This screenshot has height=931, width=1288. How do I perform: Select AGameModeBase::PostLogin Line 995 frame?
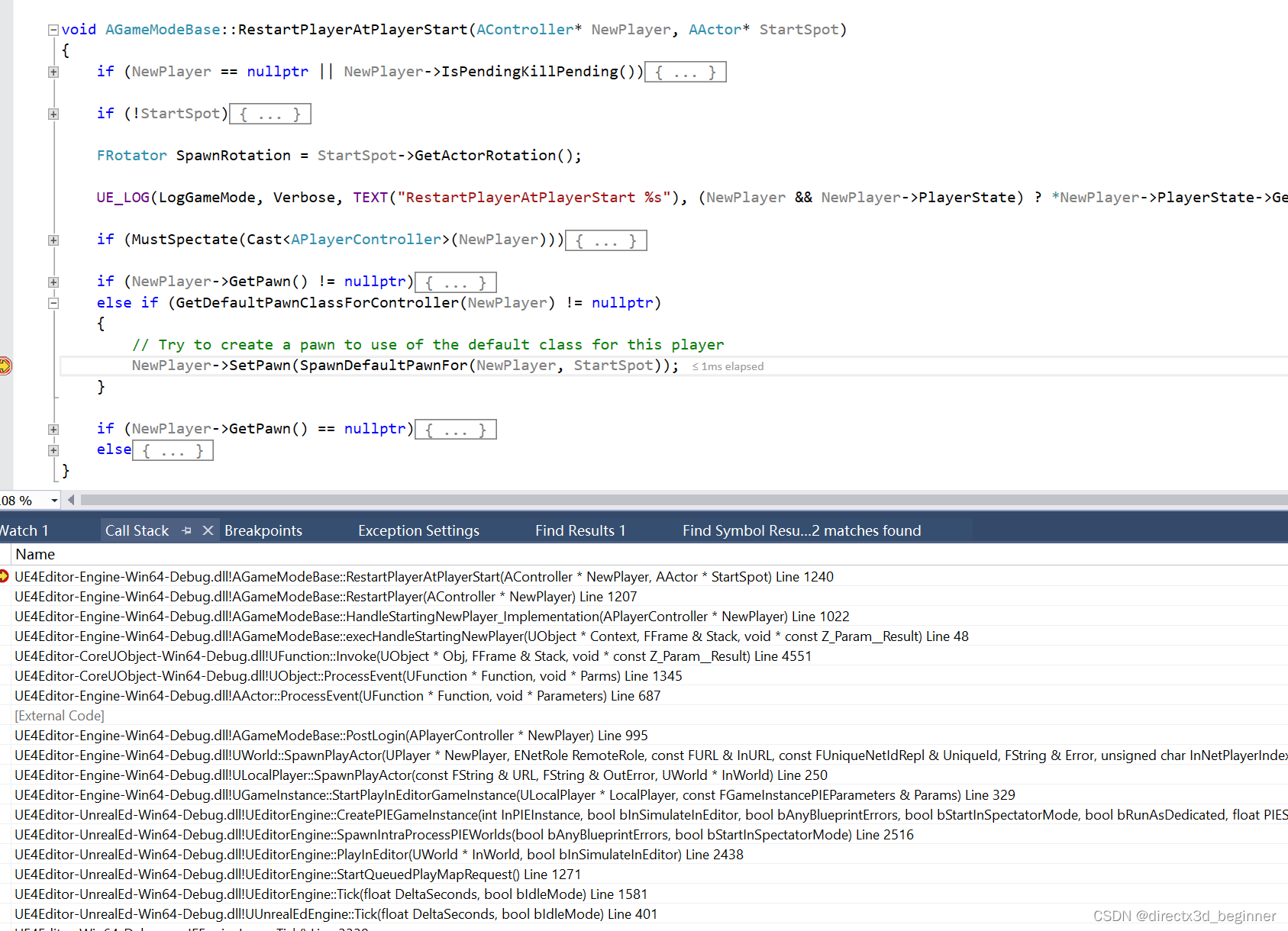coord(331,736)
